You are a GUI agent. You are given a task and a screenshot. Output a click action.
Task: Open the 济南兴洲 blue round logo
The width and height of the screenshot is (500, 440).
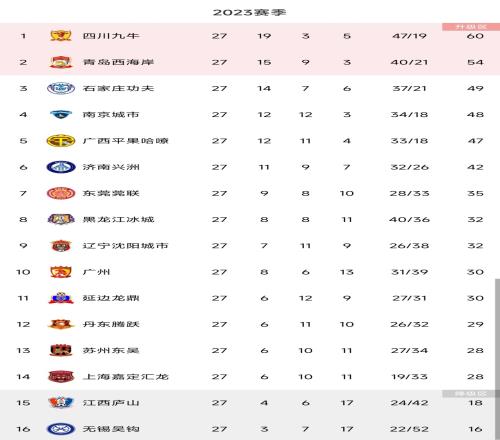pos(61,167)
